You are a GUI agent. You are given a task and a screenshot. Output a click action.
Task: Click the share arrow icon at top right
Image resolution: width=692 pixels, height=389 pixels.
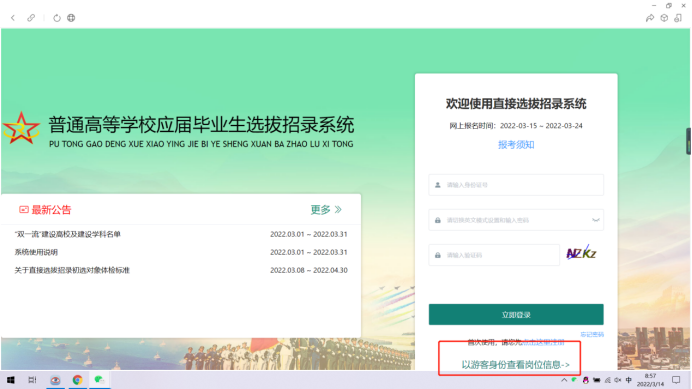pos(650,18)
